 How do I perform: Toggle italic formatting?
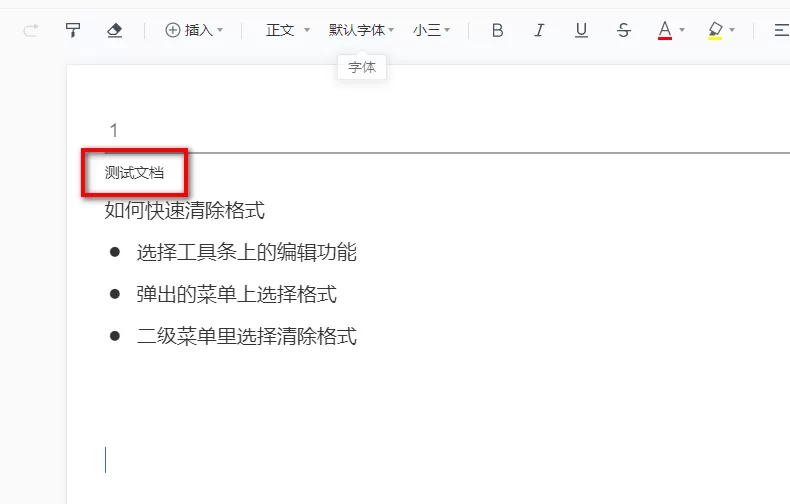539,30
